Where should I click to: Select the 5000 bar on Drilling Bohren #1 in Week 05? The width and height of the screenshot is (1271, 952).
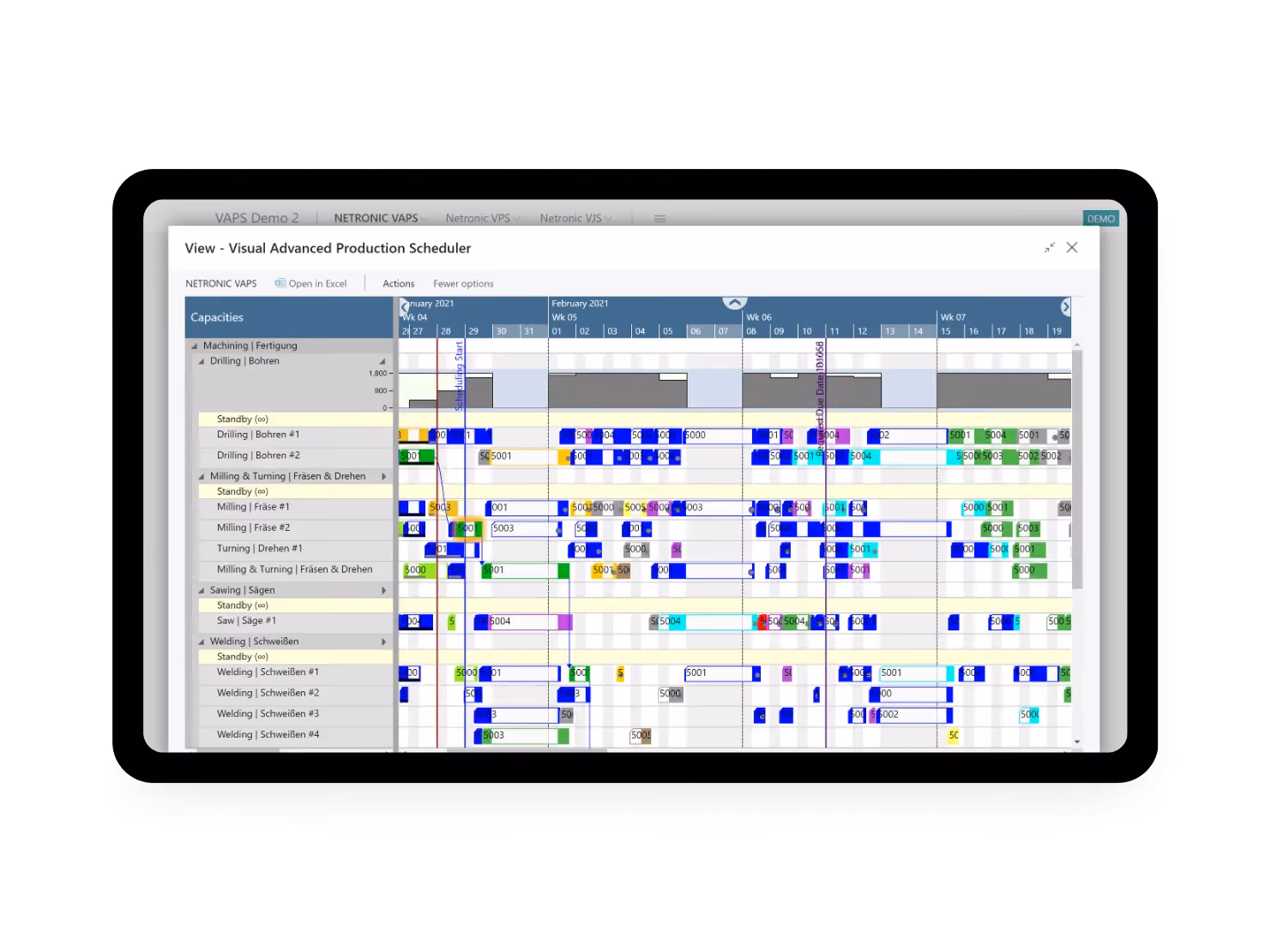point(718,436)
